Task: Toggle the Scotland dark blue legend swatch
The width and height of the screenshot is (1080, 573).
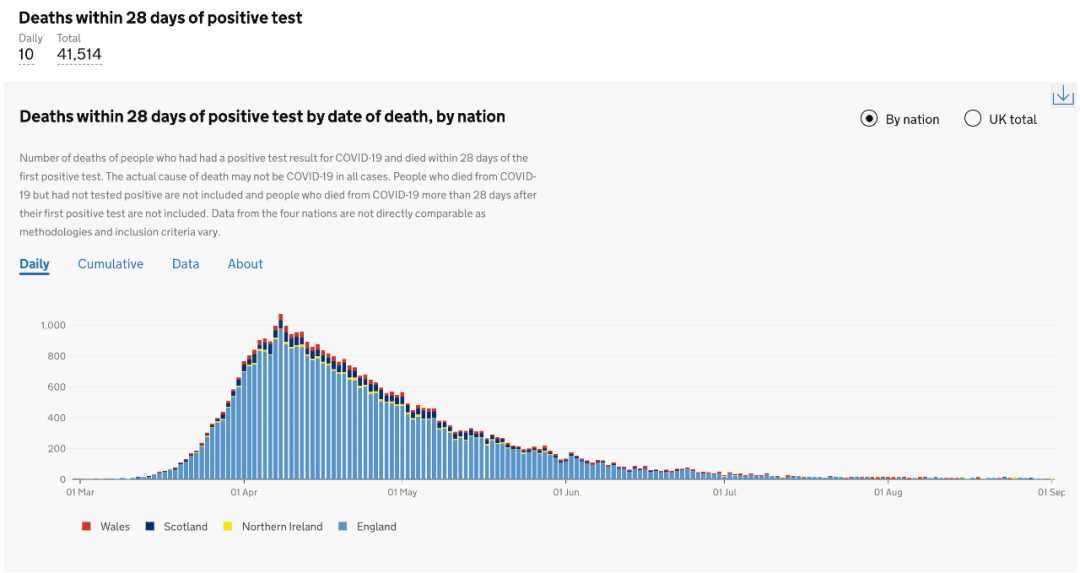Action: pos(149,526)
